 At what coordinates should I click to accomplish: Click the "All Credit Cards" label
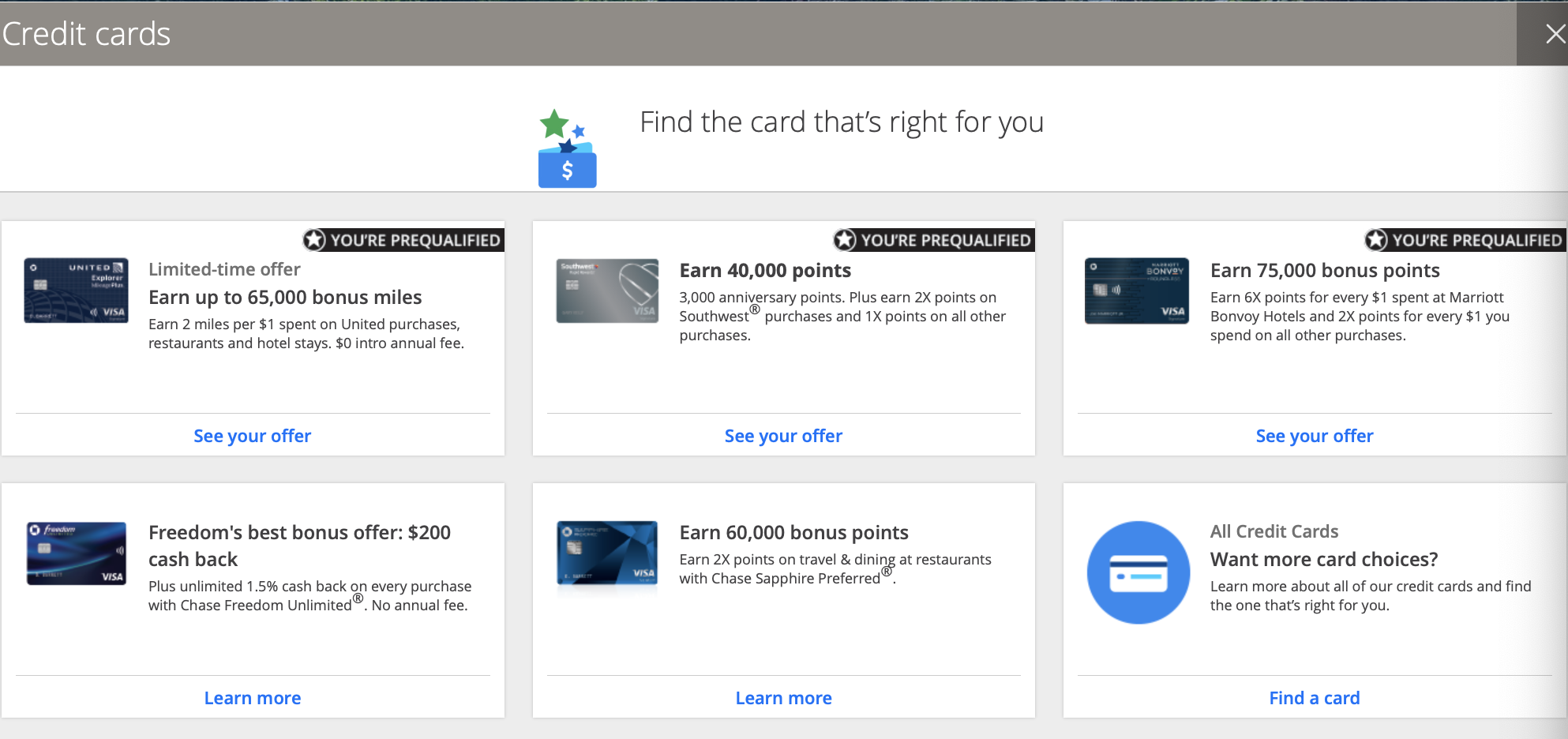[x=1274, y=531]
